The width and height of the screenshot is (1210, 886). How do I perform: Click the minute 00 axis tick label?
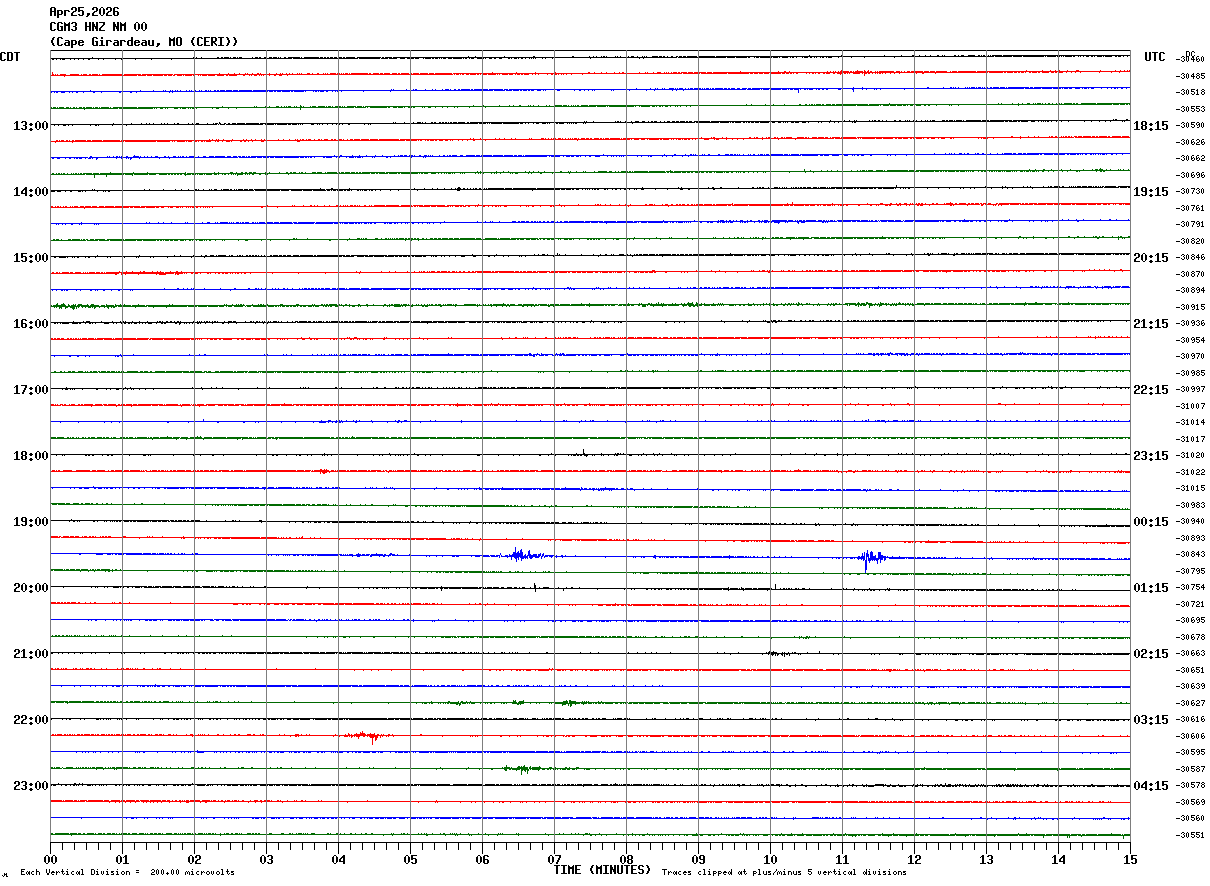tap(50, 859)
